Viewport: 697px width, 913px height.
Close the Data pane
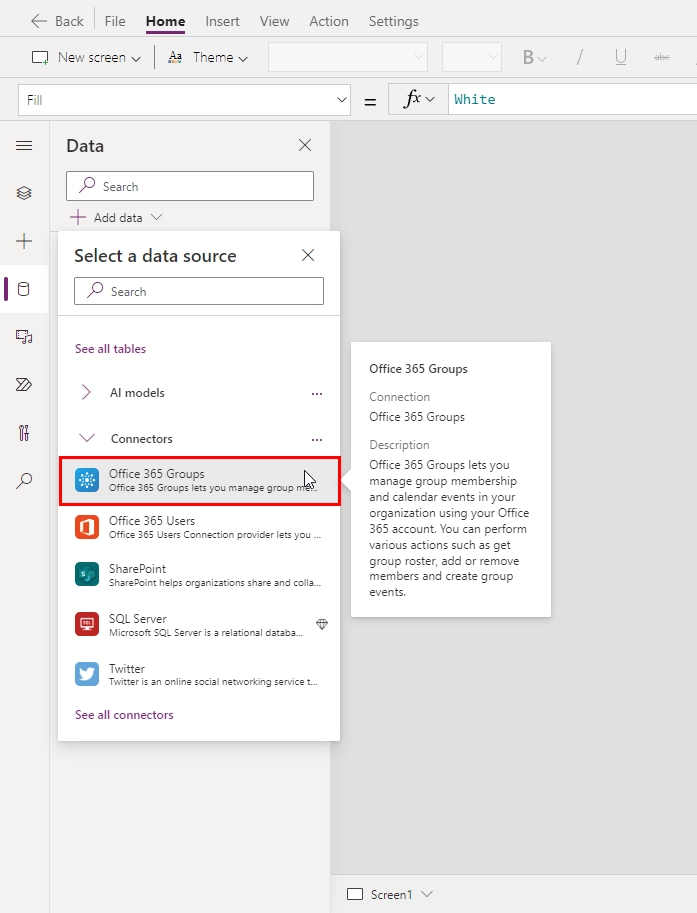[305, 145]
